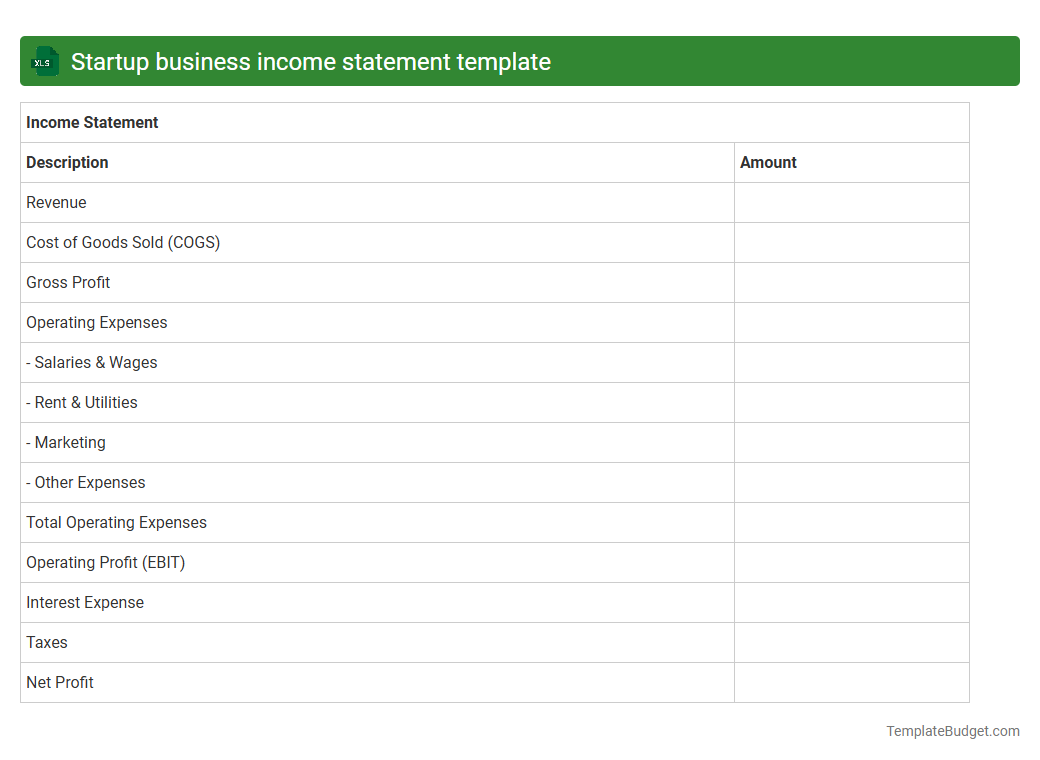Click the Rent & Utilities row
This screenshot has height=760, width=1040.
pyautogui.click(x=81, y=402)
